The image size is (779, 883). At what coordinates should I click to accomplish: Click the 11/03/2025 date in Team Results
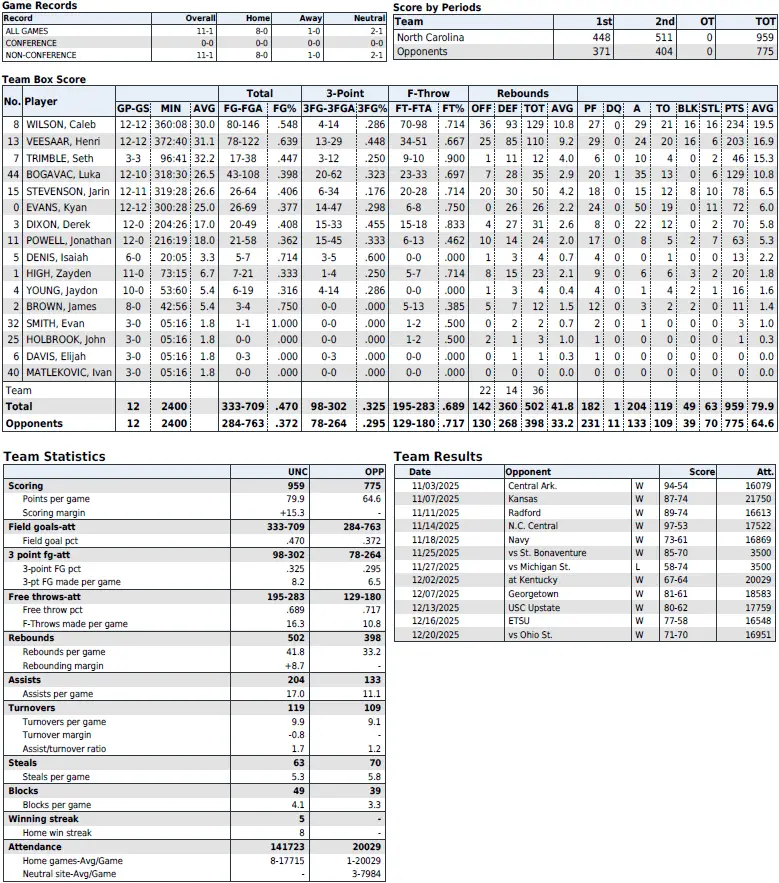[432, 485]
